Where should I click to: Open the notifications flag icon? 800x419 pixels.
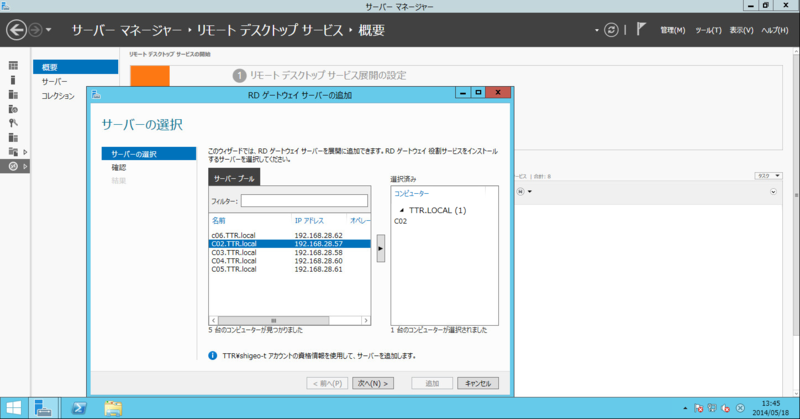point(641,29)
